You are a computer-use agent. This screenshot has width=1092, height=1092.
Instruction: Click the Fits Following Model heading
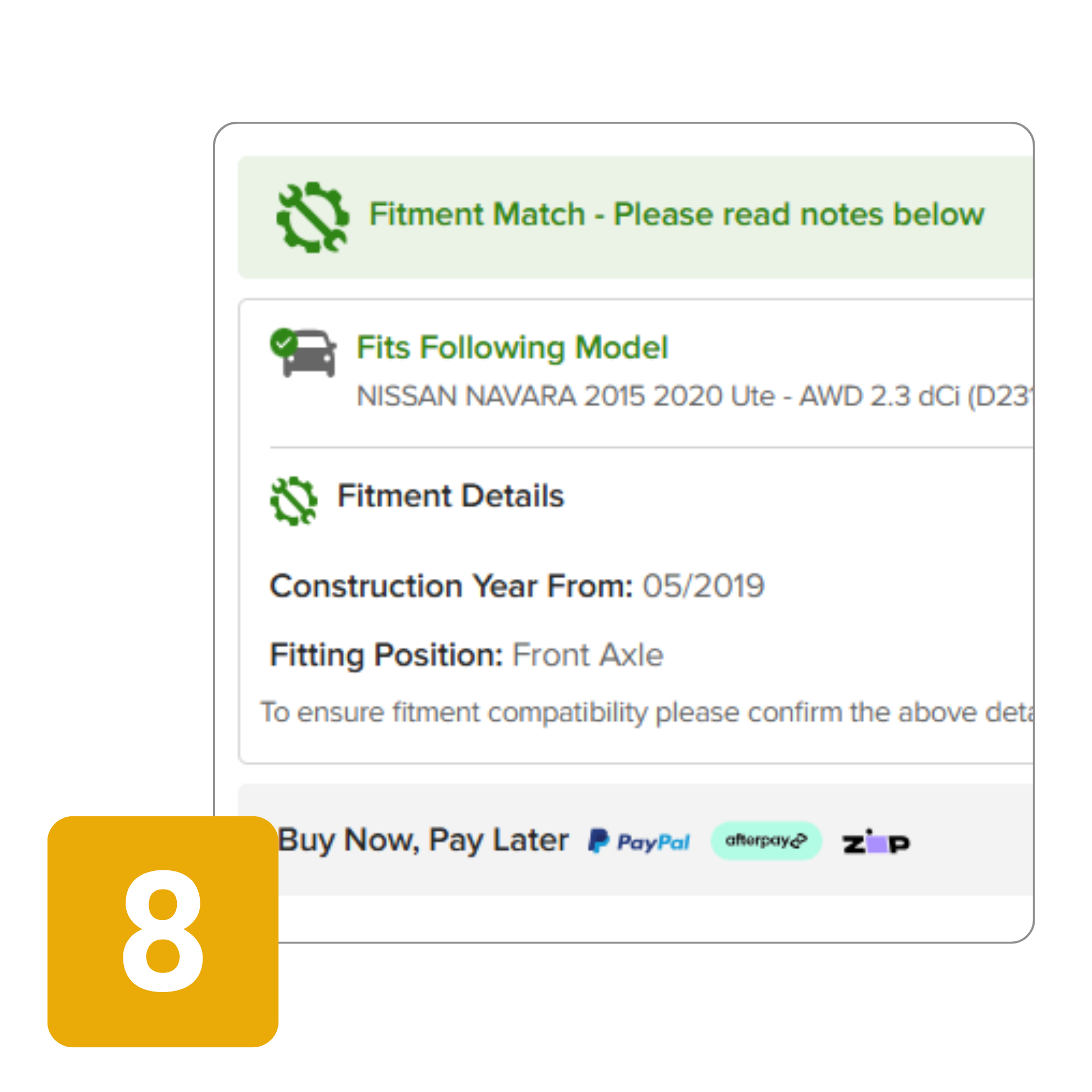tap(512, 347)
